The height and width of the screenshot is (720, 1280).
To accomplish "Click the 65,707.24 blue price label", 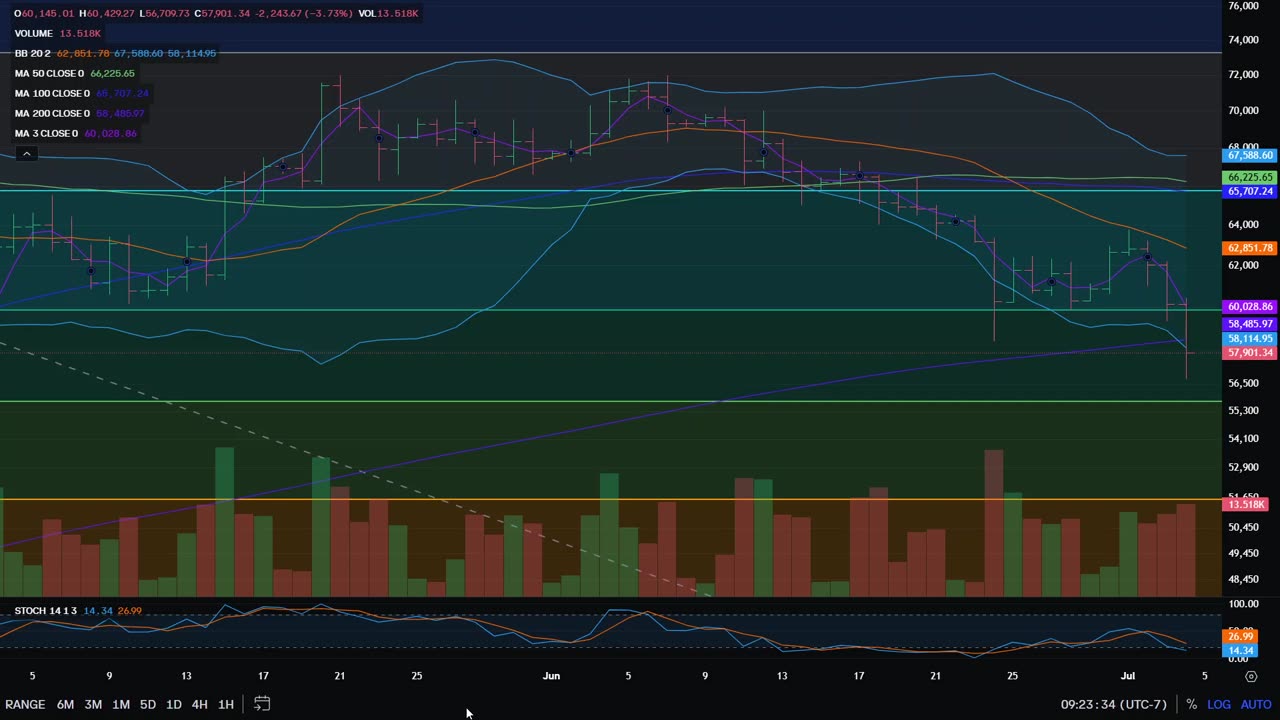I will tap(1250, 191).
